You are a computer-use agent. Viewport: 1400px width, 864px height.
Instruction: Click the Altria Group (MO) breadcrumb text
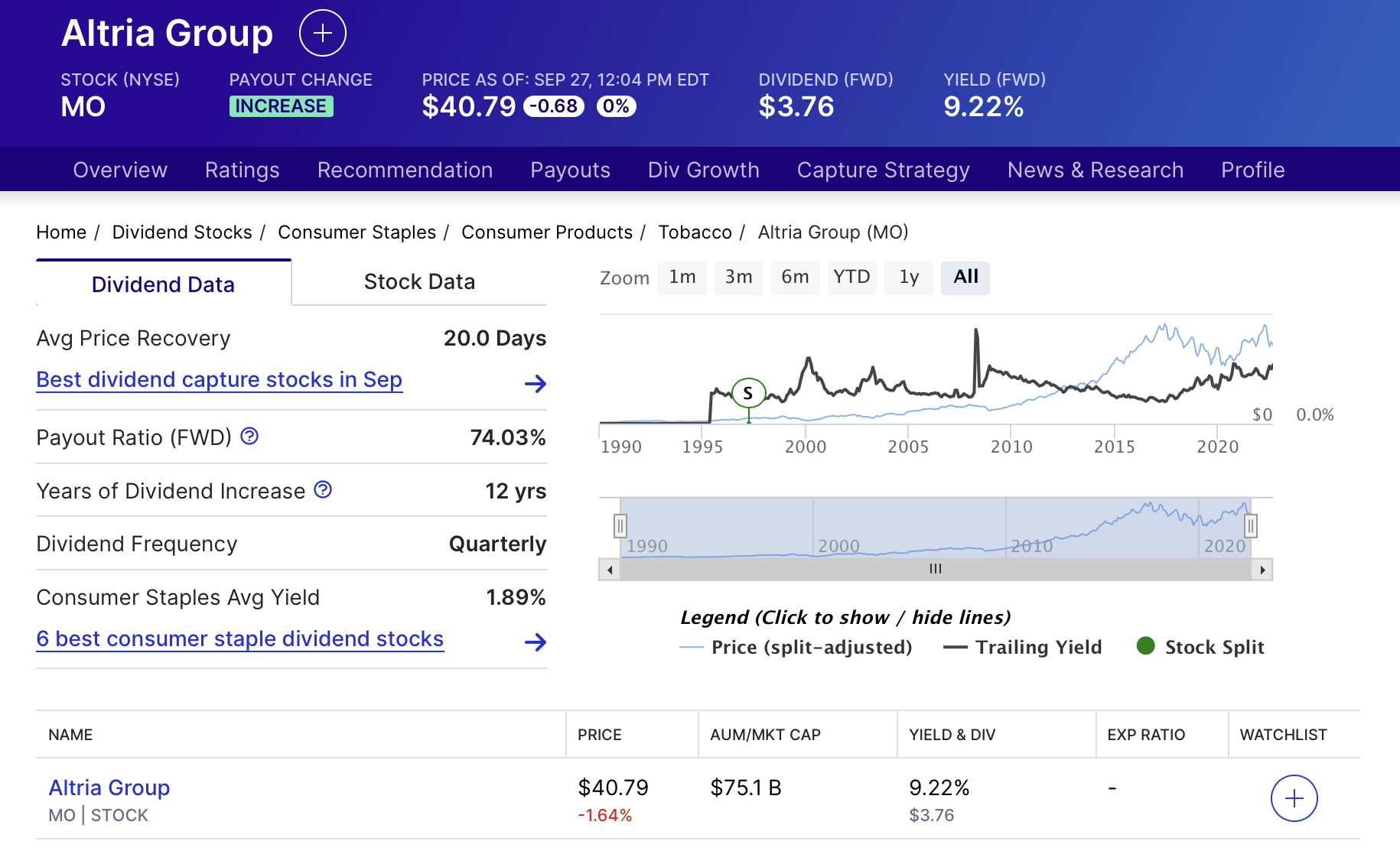tap(833, 232)
